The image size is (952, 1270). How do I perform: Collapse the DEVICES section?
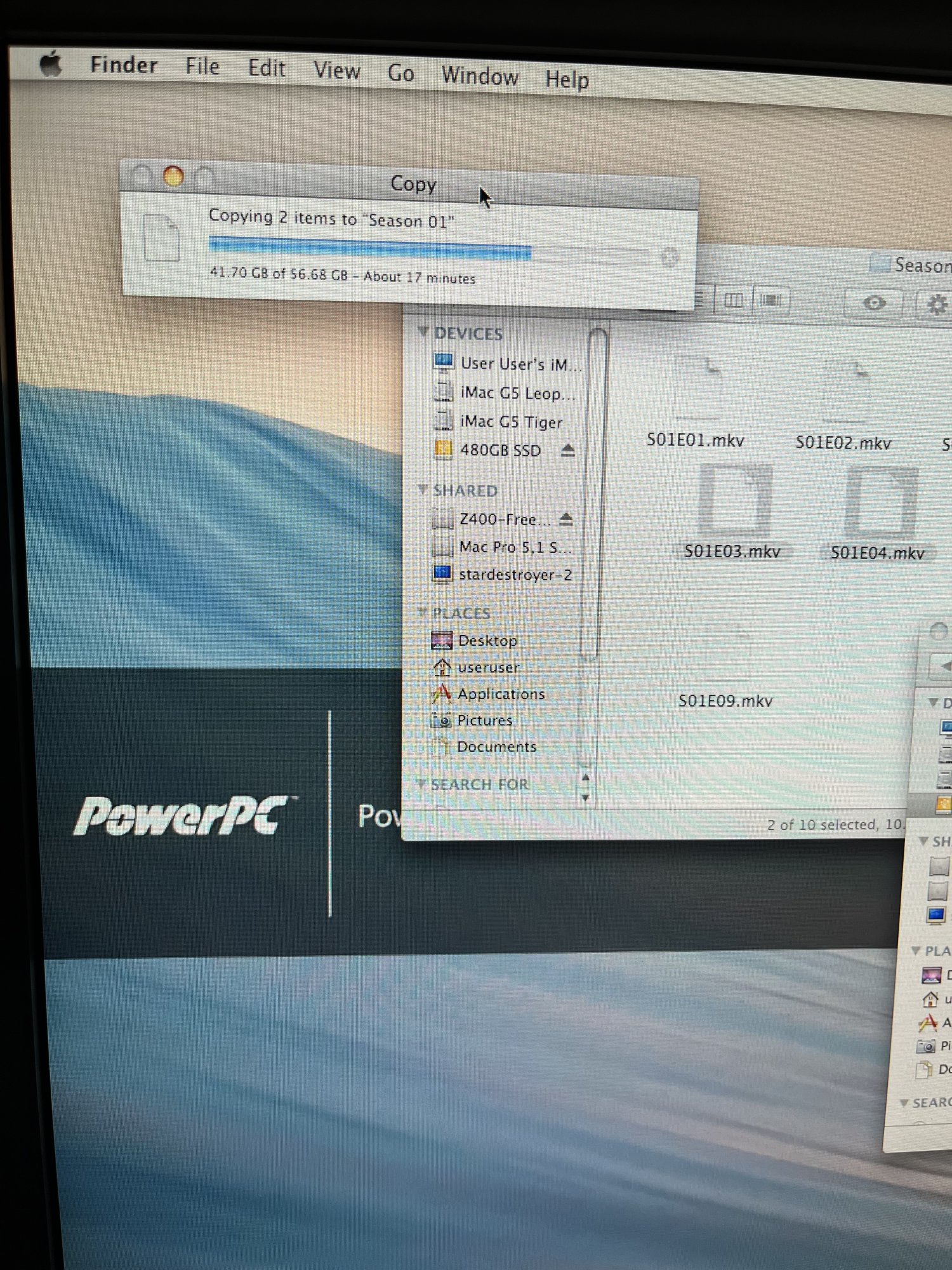424,332
